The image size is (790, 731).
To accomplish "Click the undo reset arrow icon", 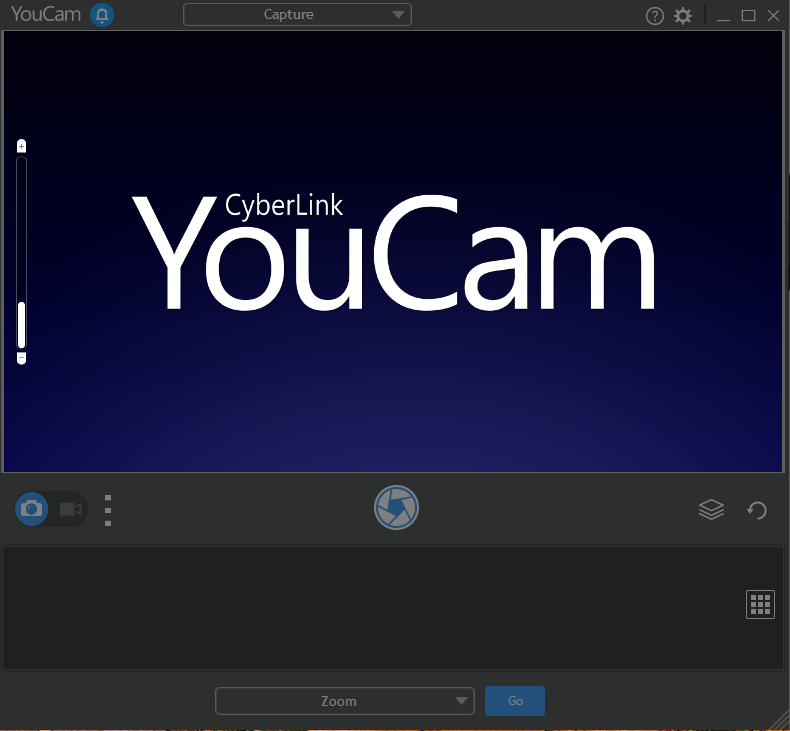I will tap(757, 510).
